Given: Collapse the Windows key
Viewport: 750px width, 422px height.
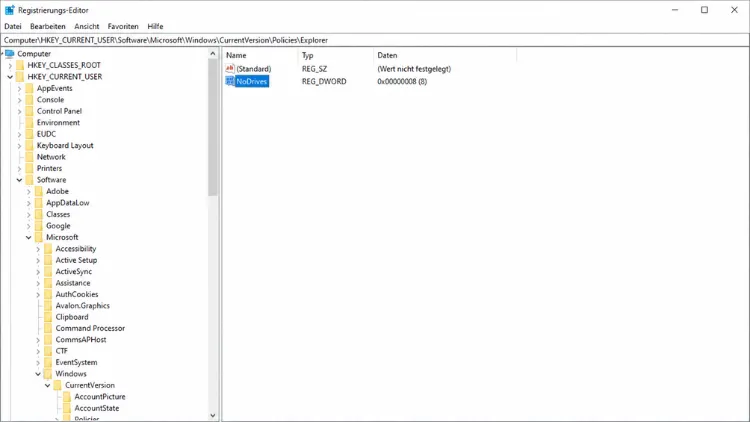Looking at the screenshot, I should pyautogui.click(x=38, y=374).
